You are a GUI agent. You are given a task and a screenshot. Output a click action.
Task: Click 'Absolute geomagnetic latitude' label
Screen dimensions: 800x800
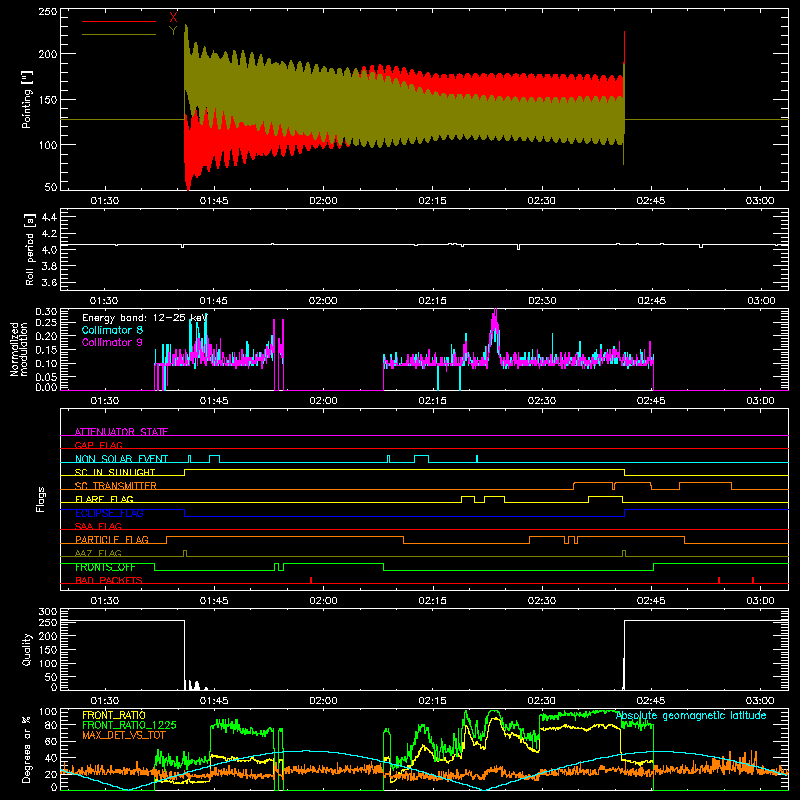691,715
